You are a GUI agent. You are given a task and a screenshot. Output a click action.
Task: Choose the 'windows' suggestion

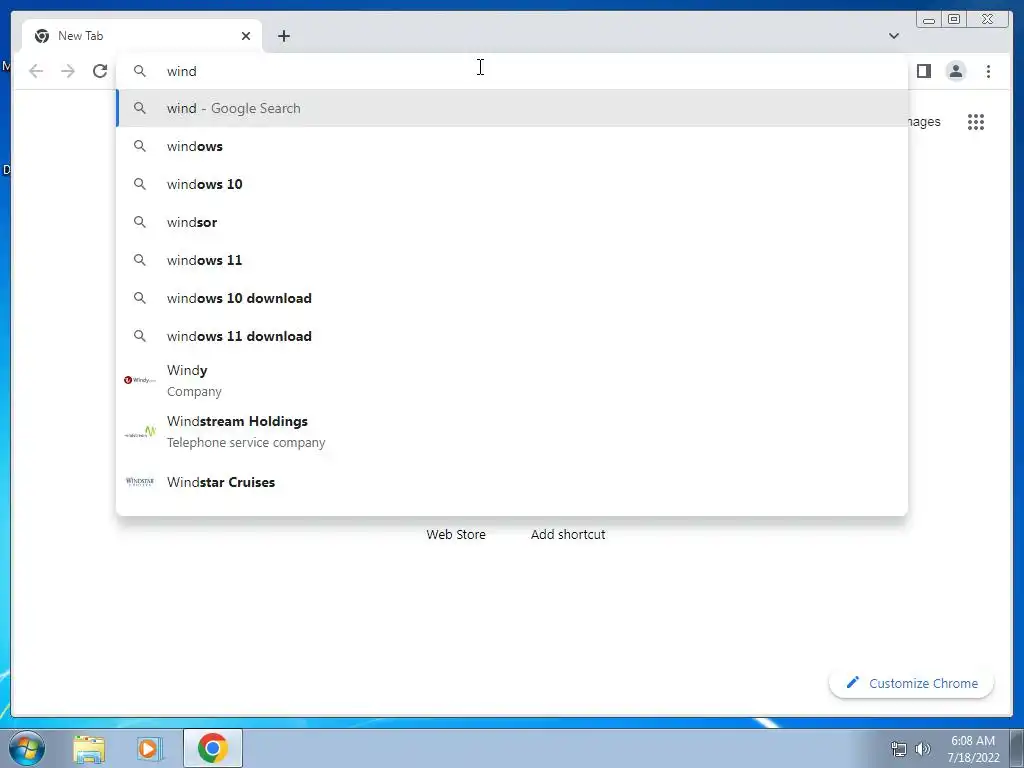pyautogui.click(x=511, y=146)
